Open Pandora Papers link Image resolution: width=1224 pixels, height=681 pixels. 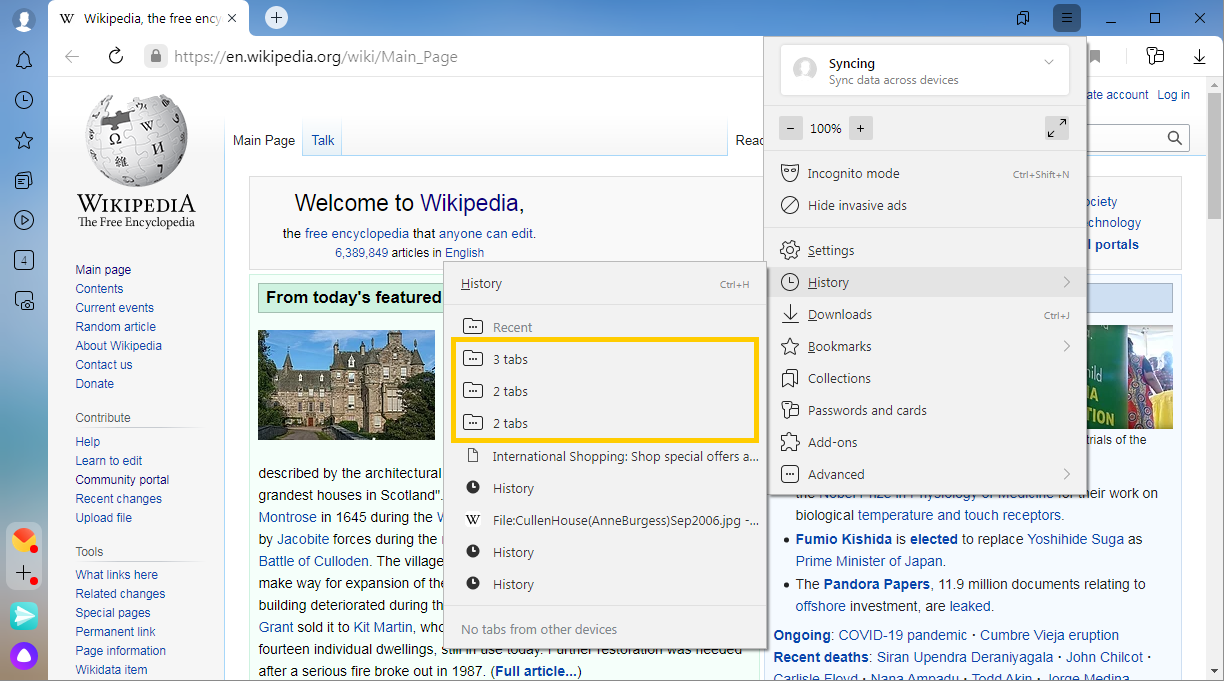[x=876, y=584]
